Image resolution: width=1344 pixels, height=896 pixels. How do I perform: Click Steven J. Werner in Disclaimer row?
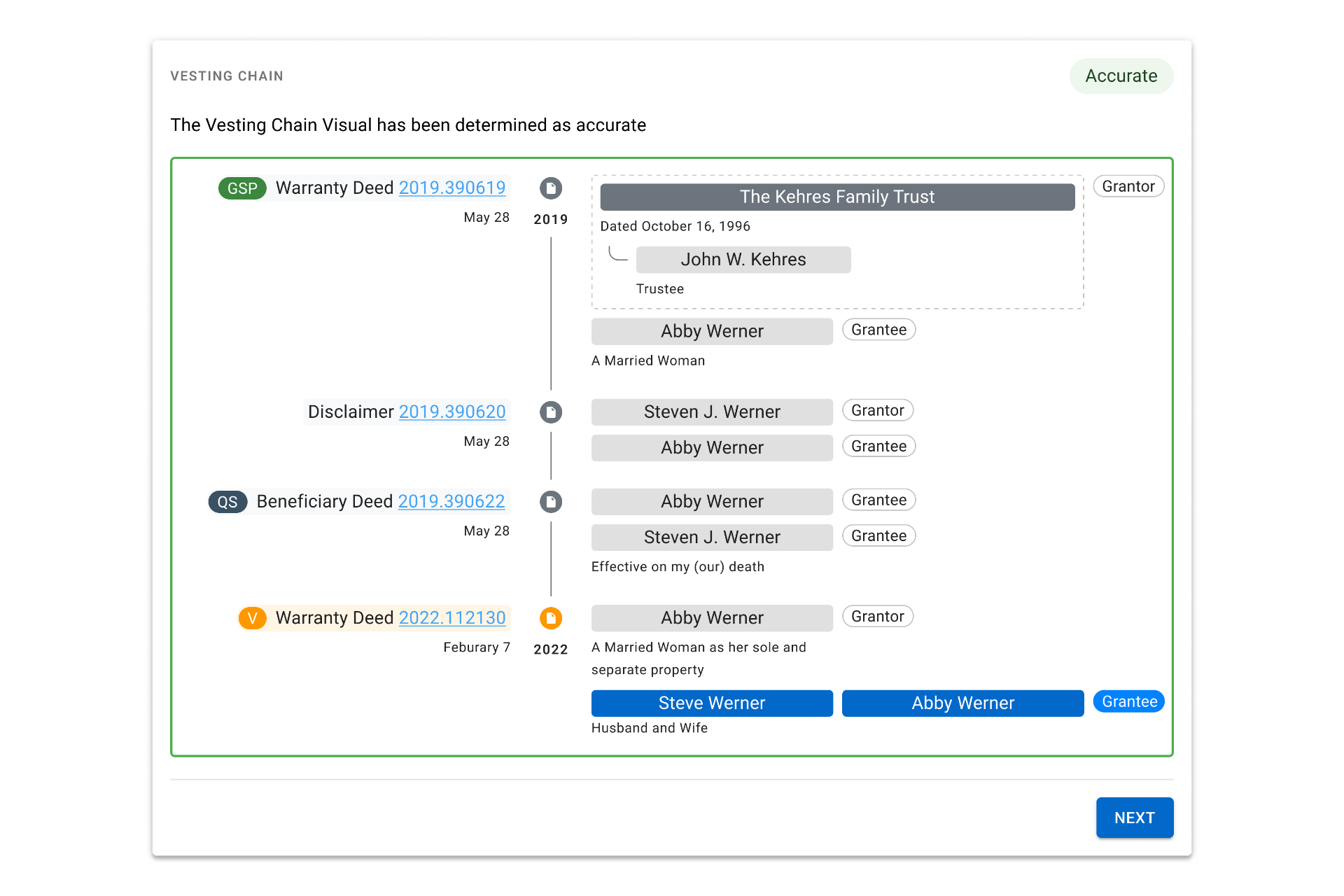[x=712, y=412]
